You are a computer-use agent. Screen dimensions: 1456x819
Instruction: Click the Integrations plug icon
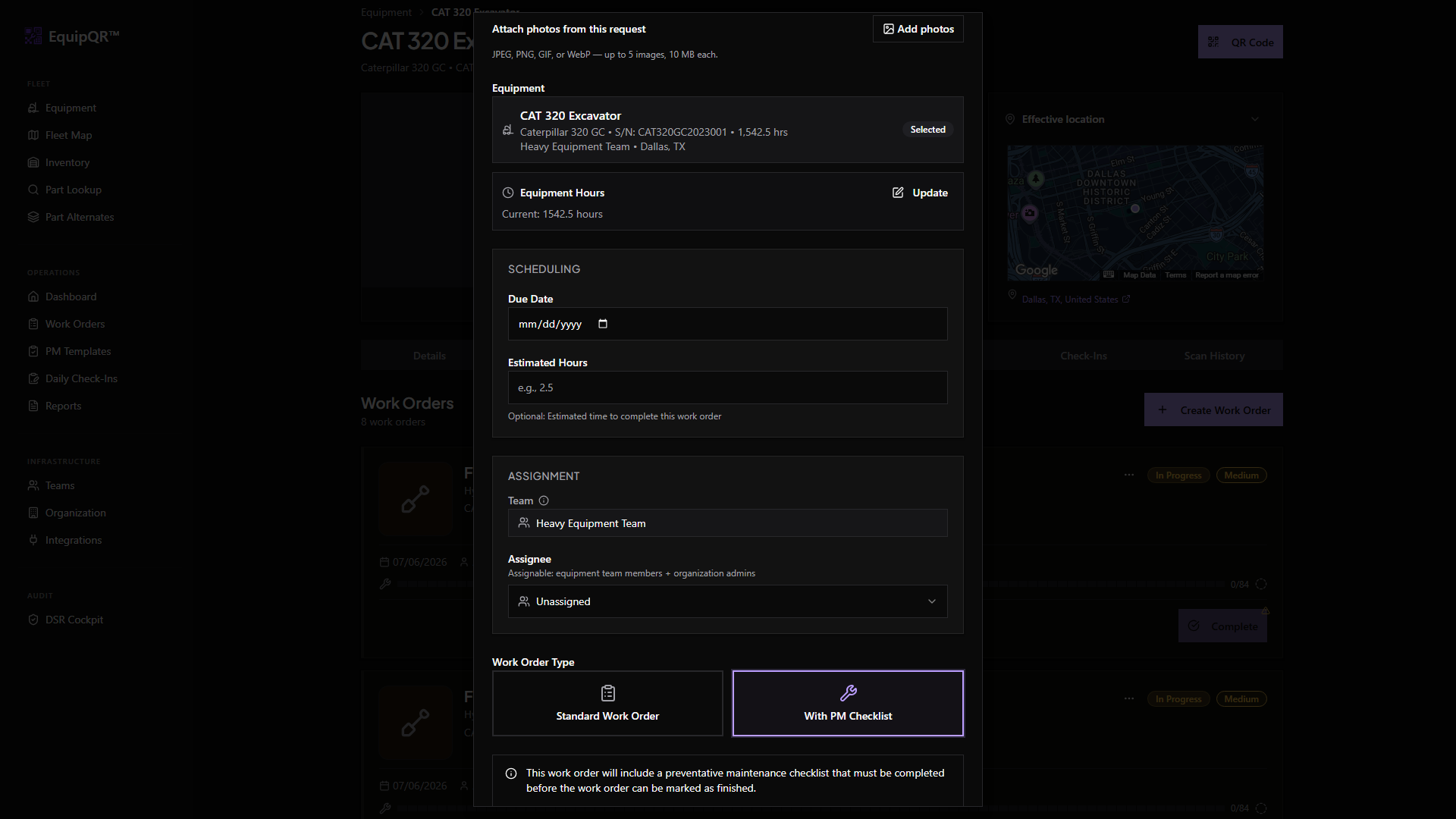[x=33, y=540]
